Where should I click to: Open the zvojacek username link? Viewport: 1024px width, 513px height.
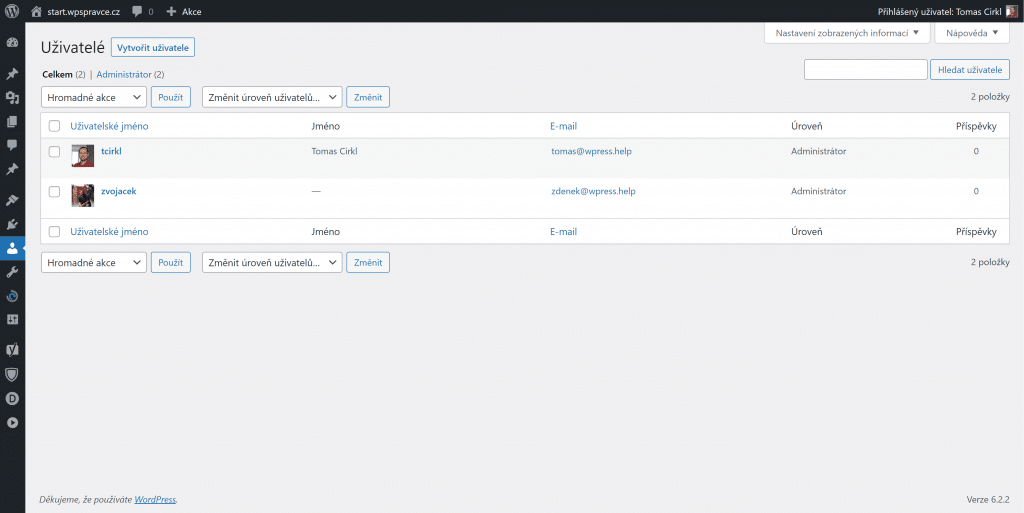pos(119,191)
